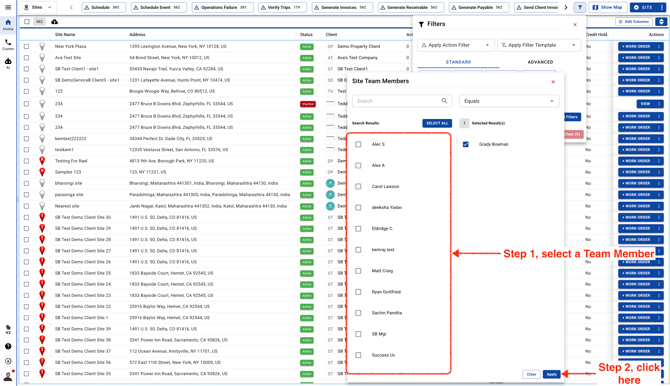Open the Operations Failure action tab

222,7
